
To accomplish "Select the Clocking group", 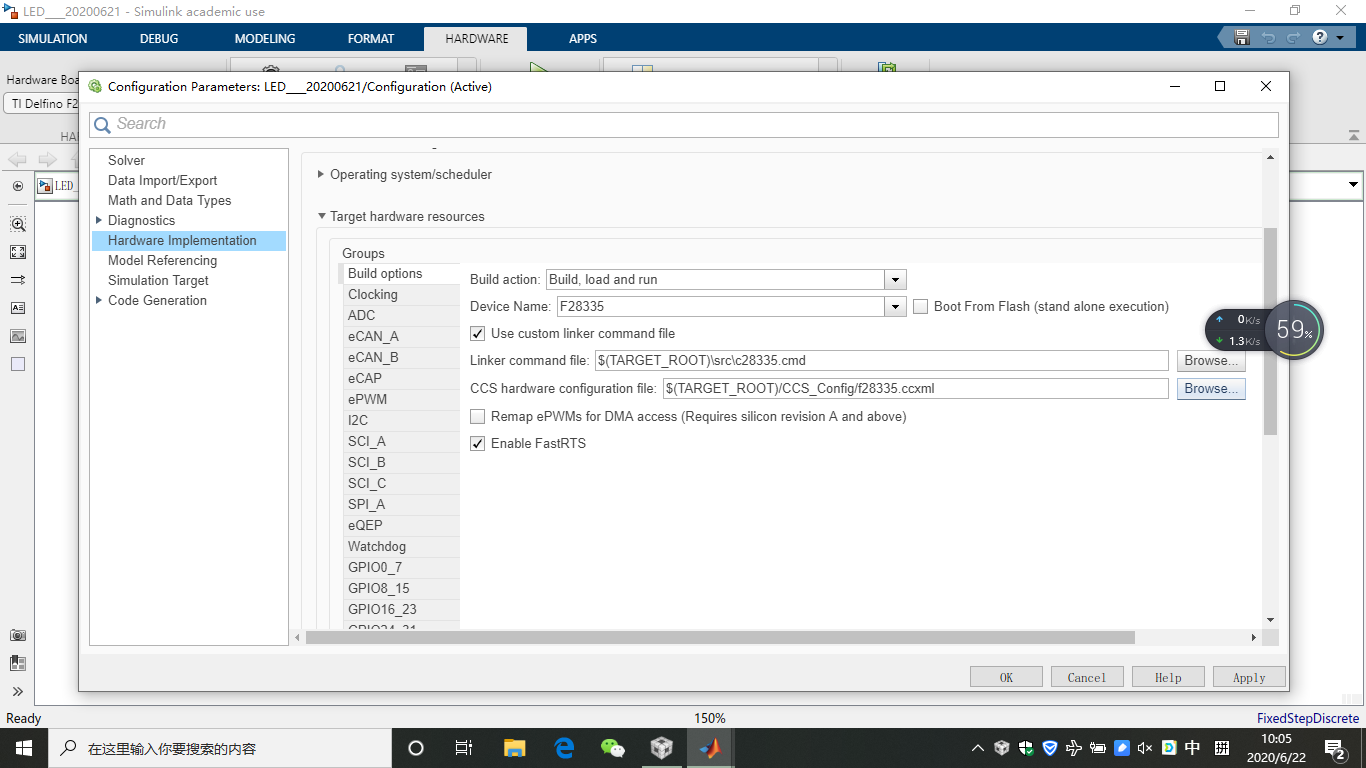I will (x=400, y=294).
